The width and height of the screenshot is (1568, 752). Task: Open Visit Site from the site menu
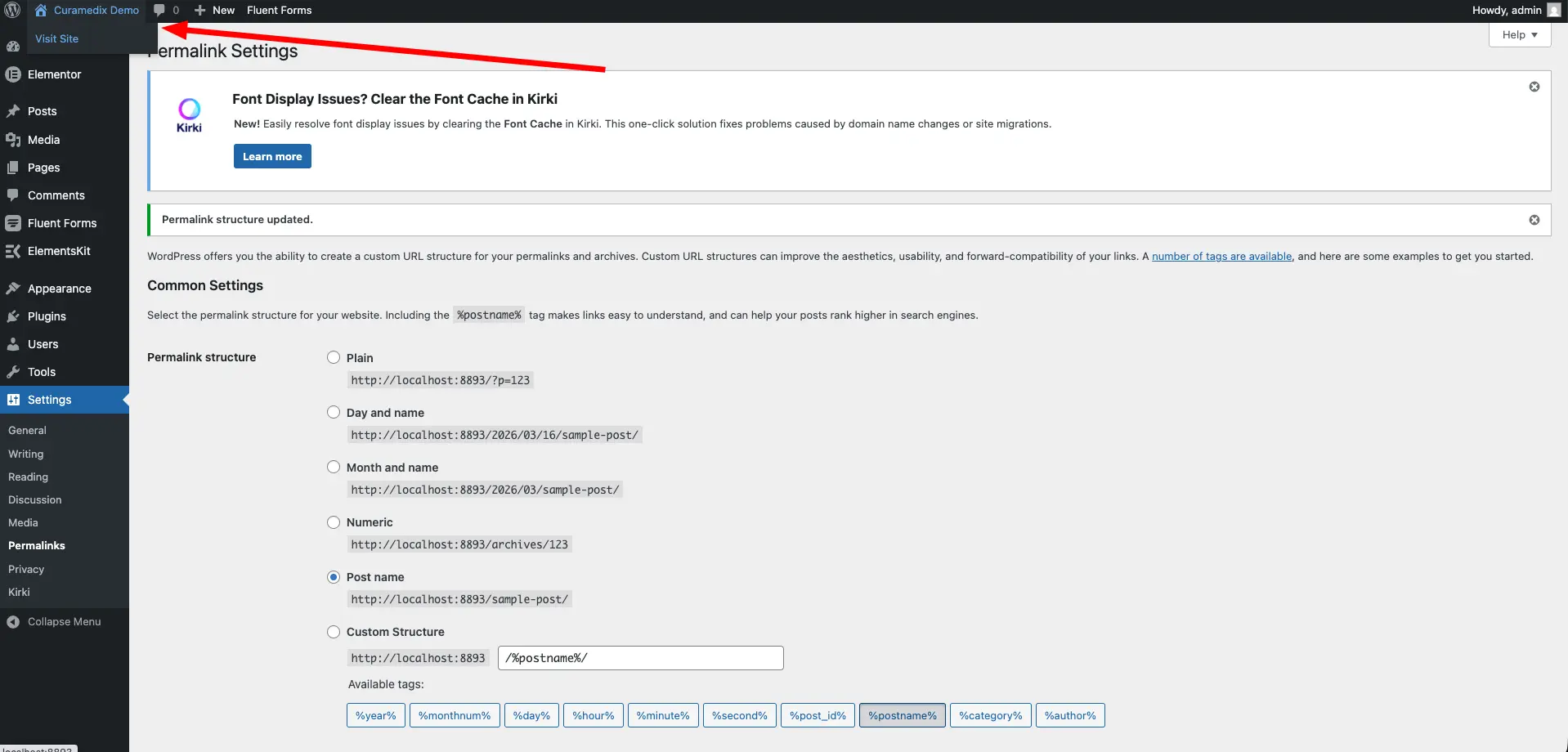pos(56,38)
